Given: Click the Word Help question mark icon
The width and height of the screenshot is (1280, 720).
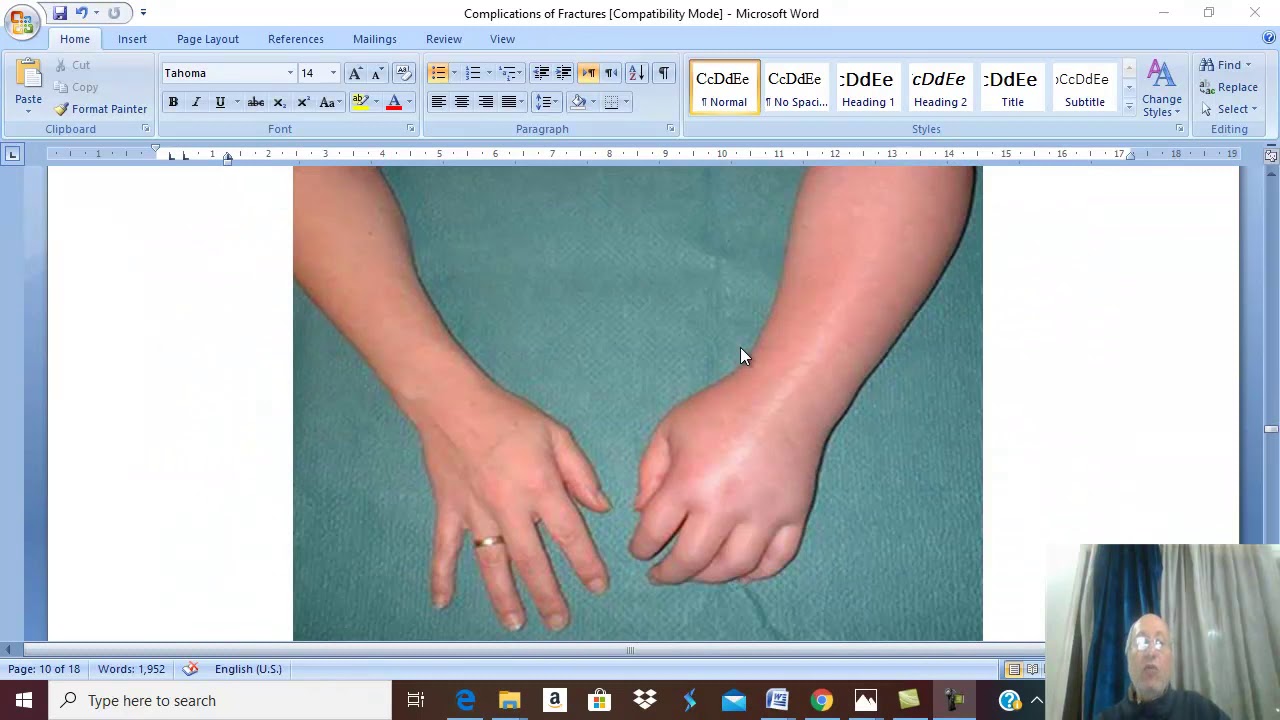Looking at the screenshot, I should [1268, 38].
